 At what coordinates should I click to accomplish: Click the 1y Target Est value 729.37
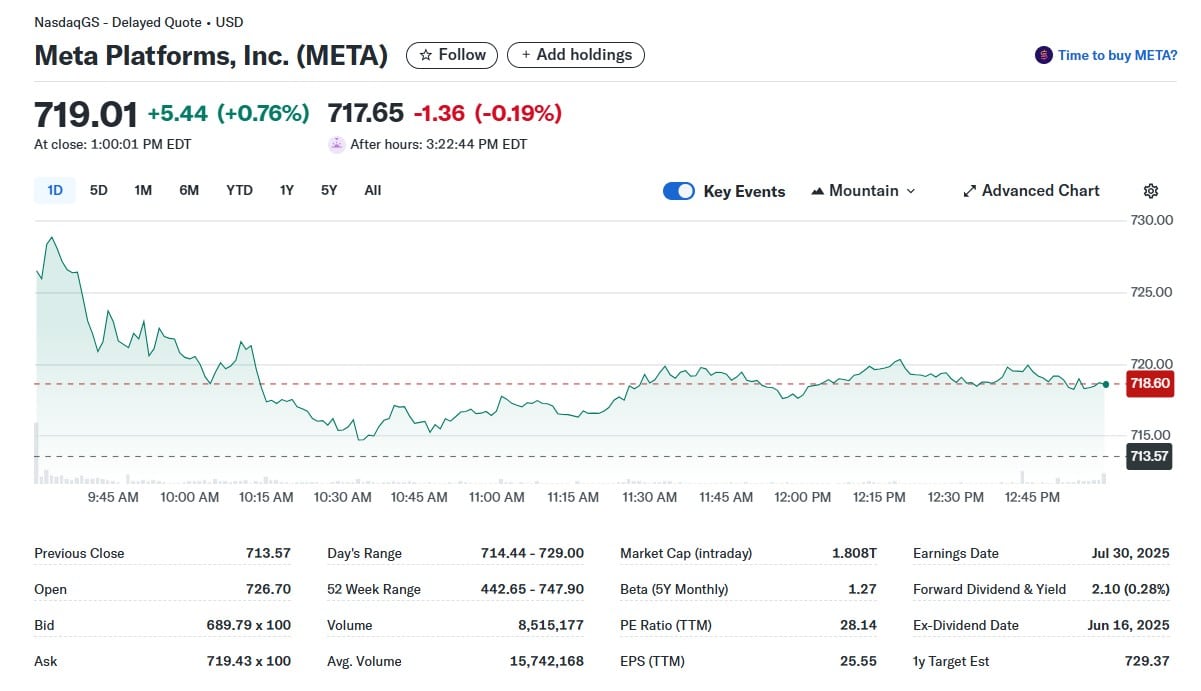tap(1147, 661)
